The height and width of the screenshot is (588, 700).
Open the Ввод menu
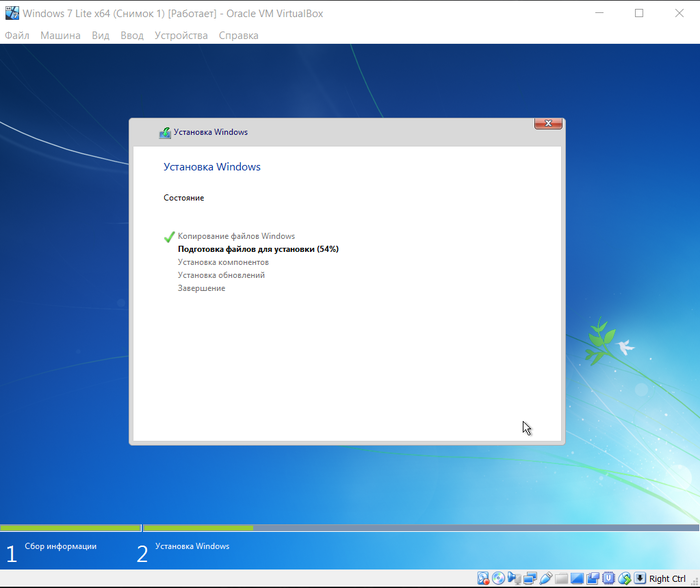132,35
